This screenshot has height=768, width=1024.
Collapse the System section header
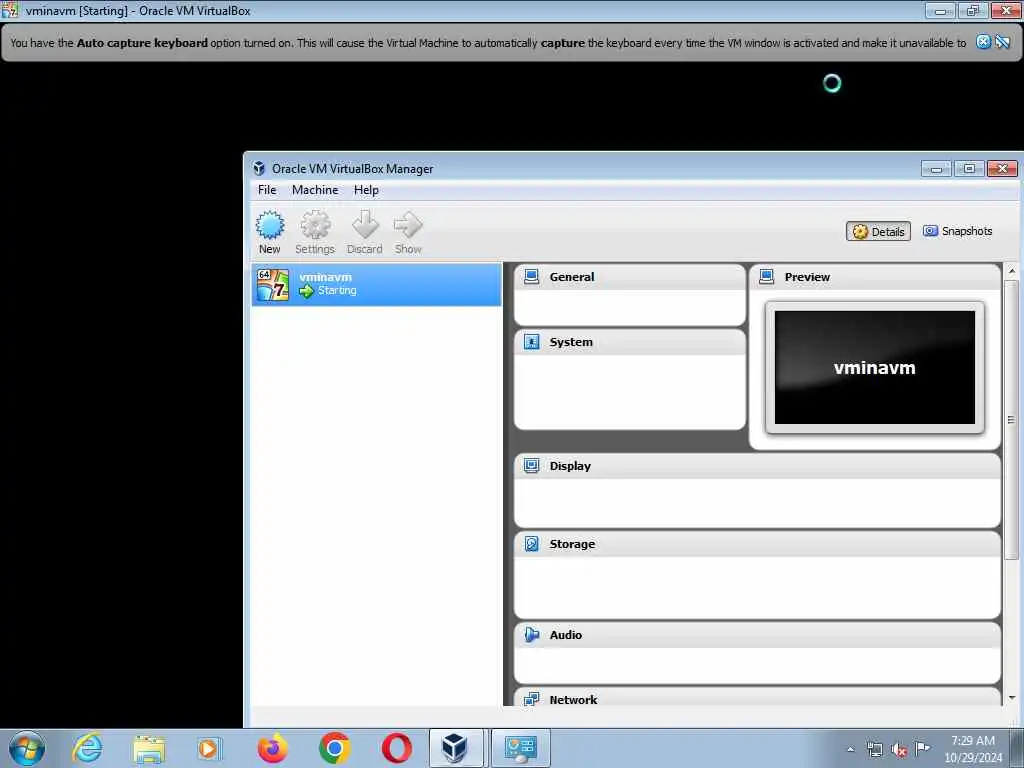click(x=630, y=342)
